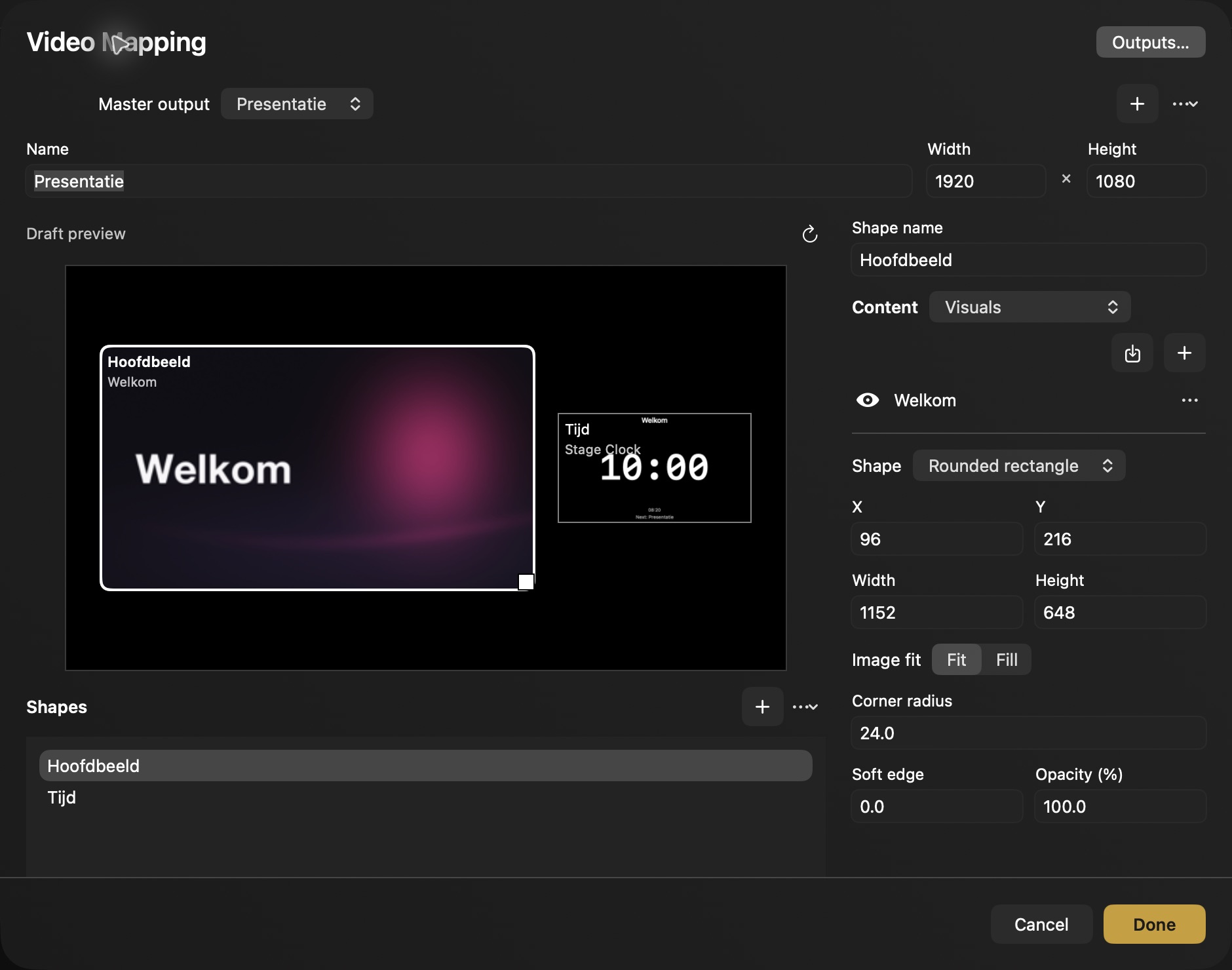
Task: Click the Shape name field Hoofdbeeld
Action: [x=1028, y=260]
